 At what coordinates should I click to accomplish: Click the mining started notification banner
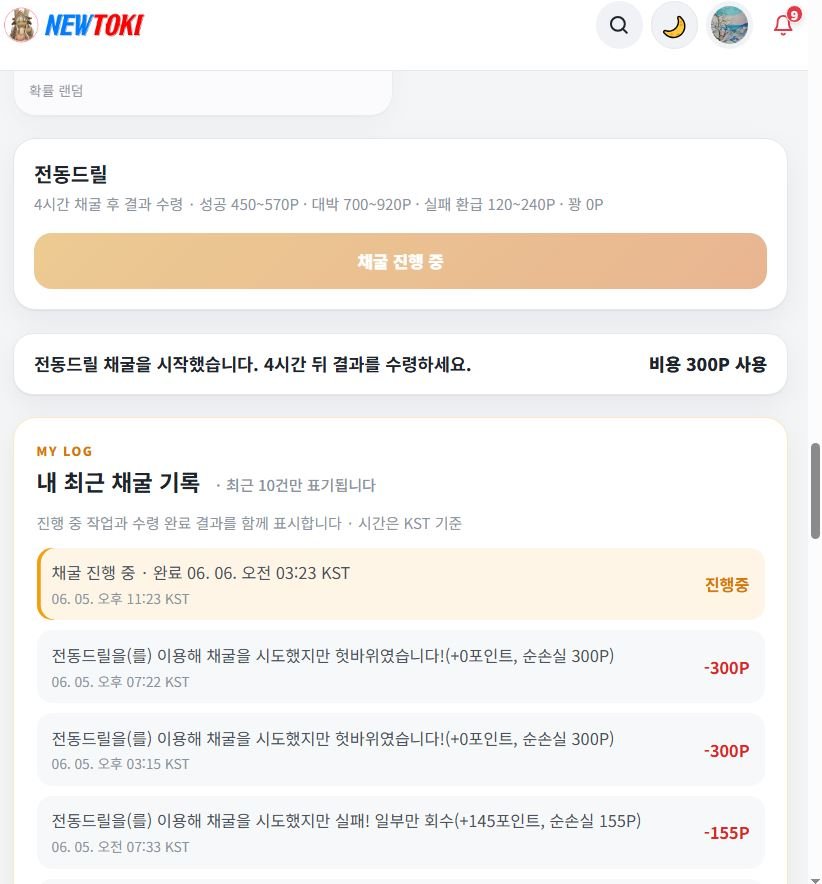click(x=400, y=364)
